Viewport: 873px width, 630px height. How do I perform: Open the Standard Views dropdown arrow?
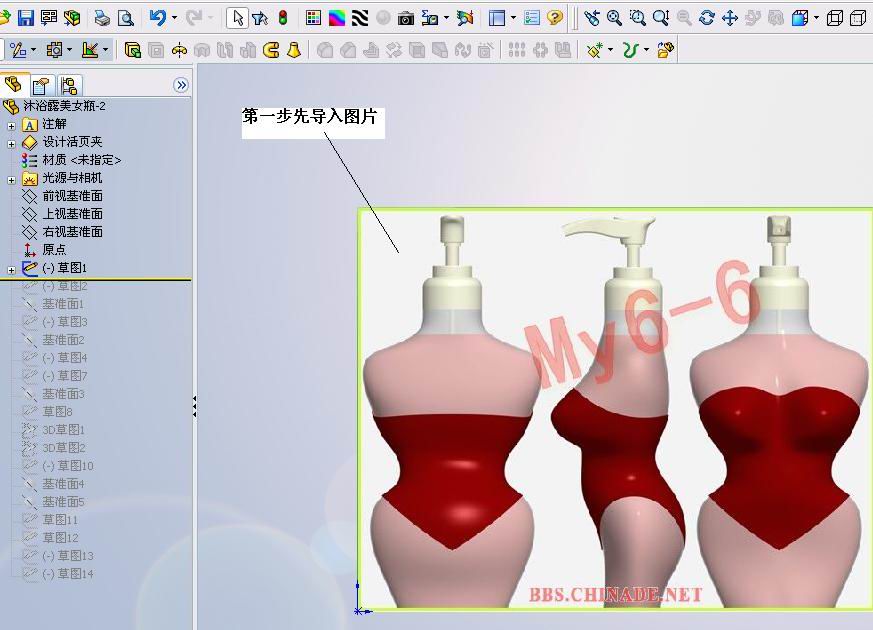[816, 18]
